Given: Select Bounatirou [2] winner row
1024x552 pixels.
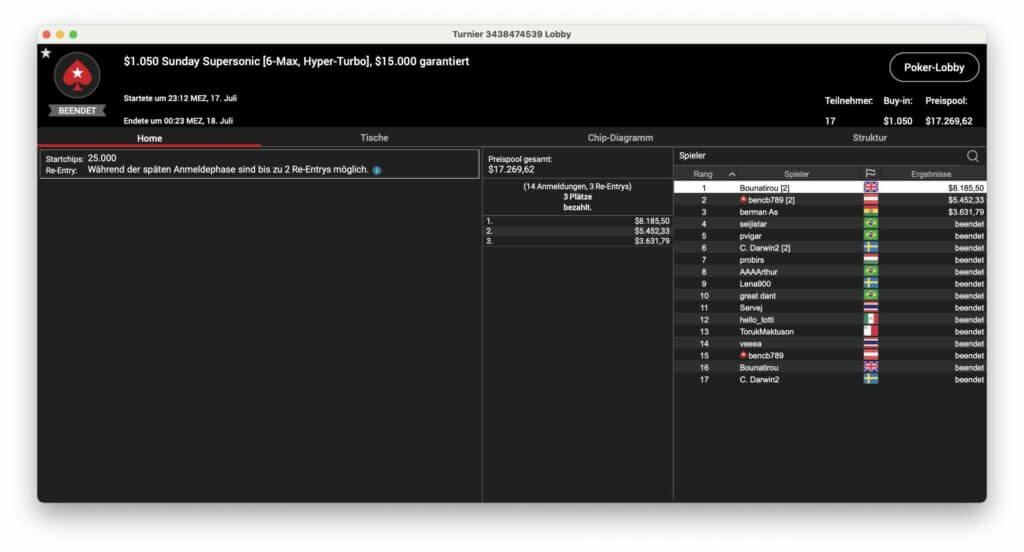Looking at the screenshot, I should click(830, 187).
